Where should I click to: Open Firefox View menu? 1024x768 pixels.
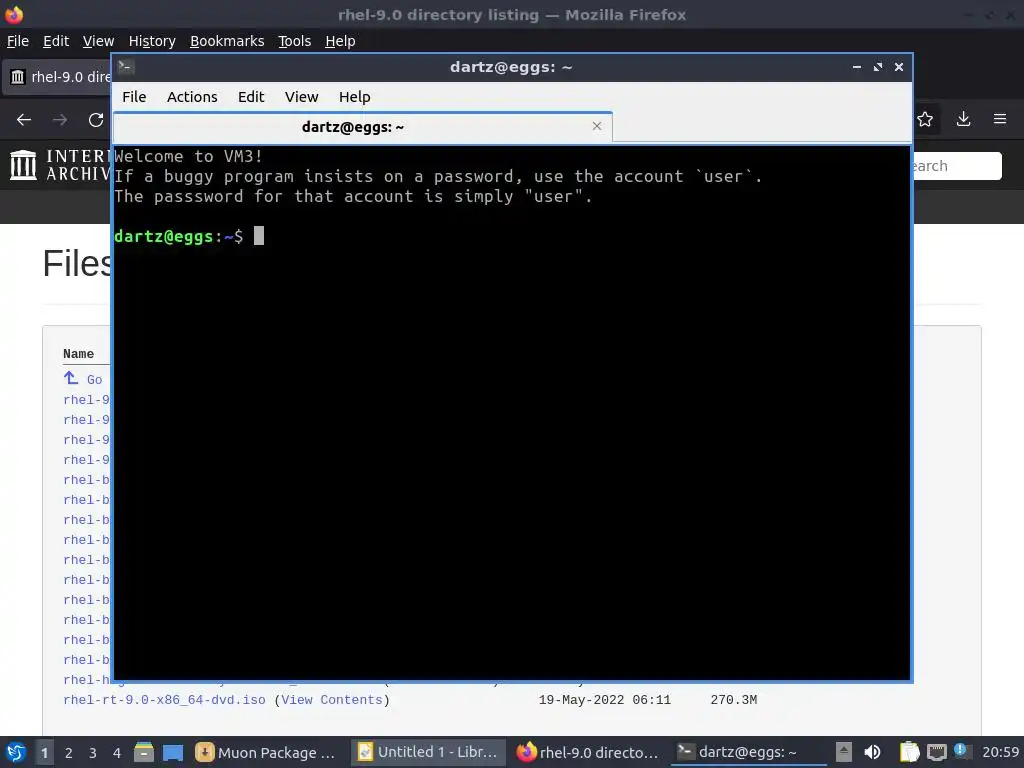click(98, 41)
